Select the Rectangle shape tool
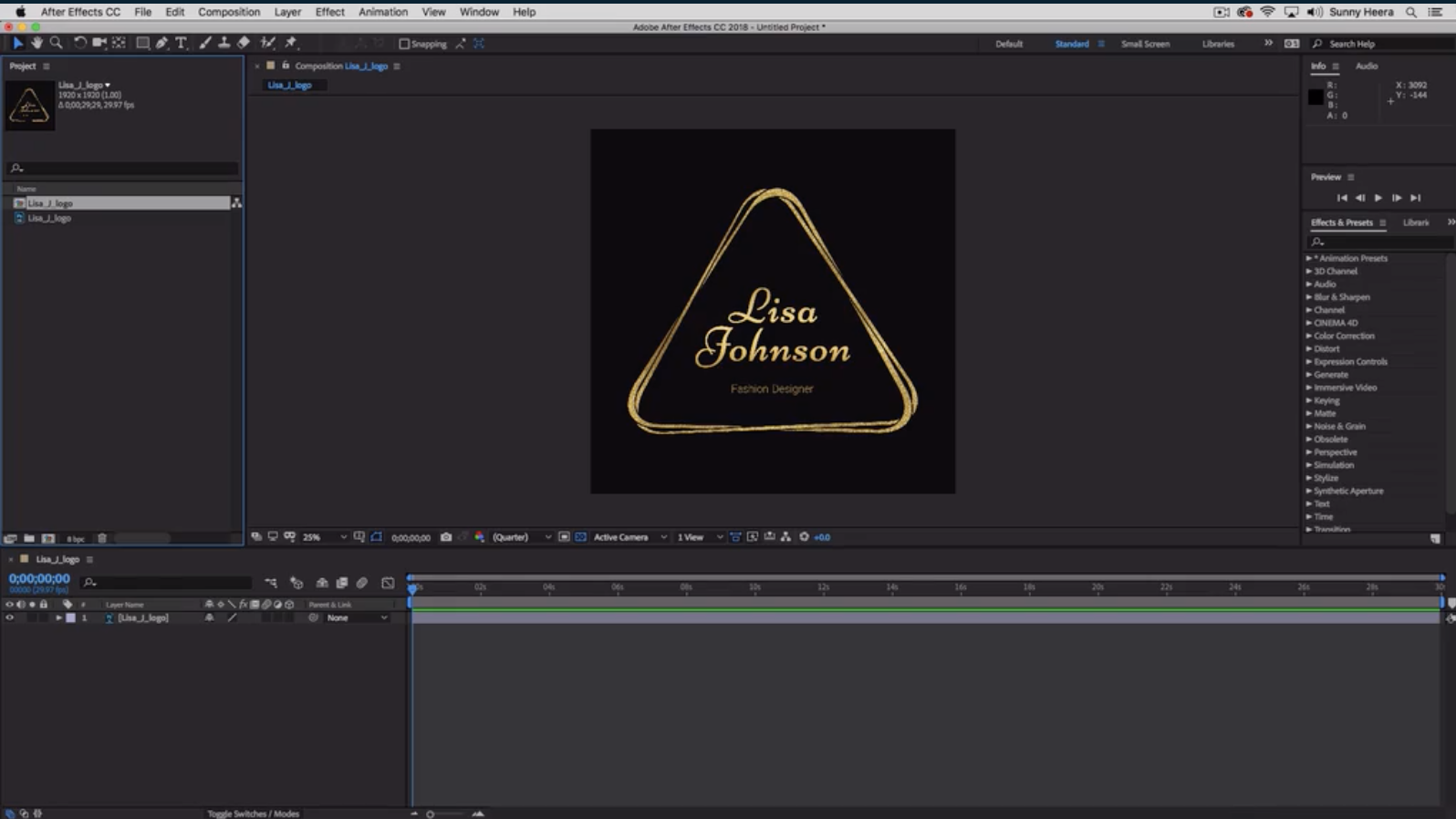This screenshot has height=819, width=1456. click(x=142, y=43)
